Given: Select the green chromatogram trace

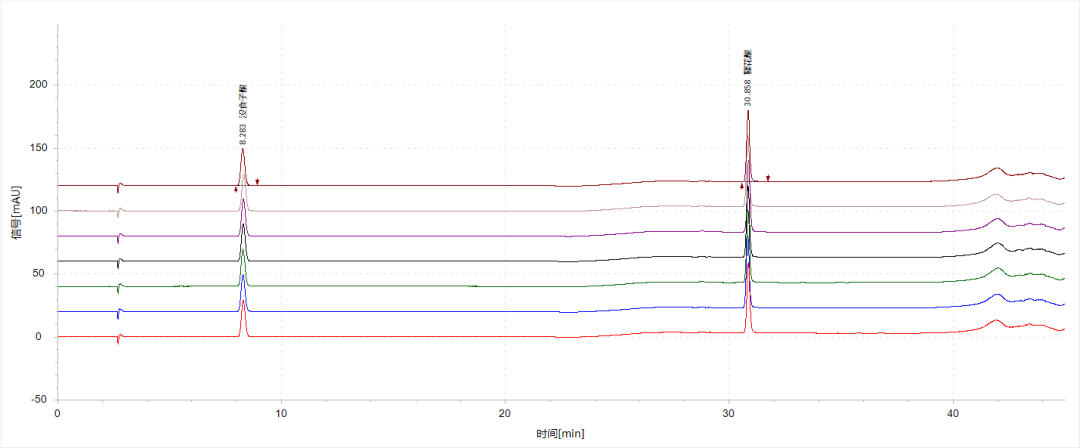Looking at the screenshot, I should [413, 286].
